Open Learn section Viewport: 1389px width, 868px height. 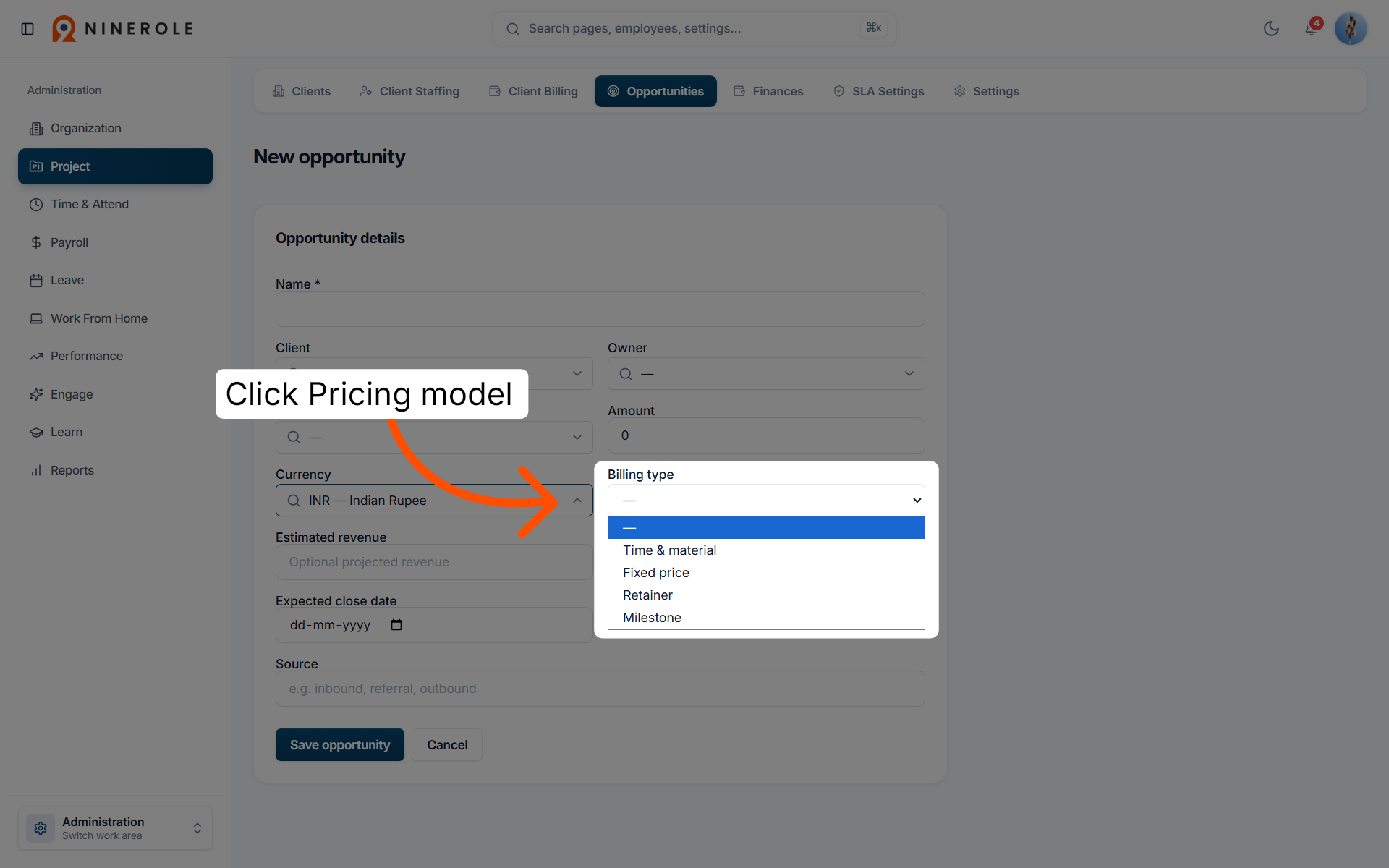point(115,432)
